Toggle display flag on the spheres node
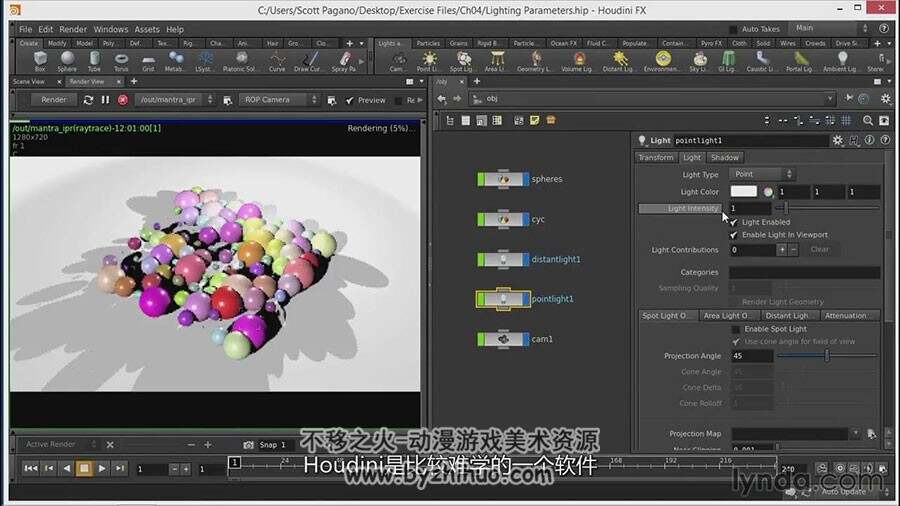Viewport: 900px width, 506px height. coord(526,179)
